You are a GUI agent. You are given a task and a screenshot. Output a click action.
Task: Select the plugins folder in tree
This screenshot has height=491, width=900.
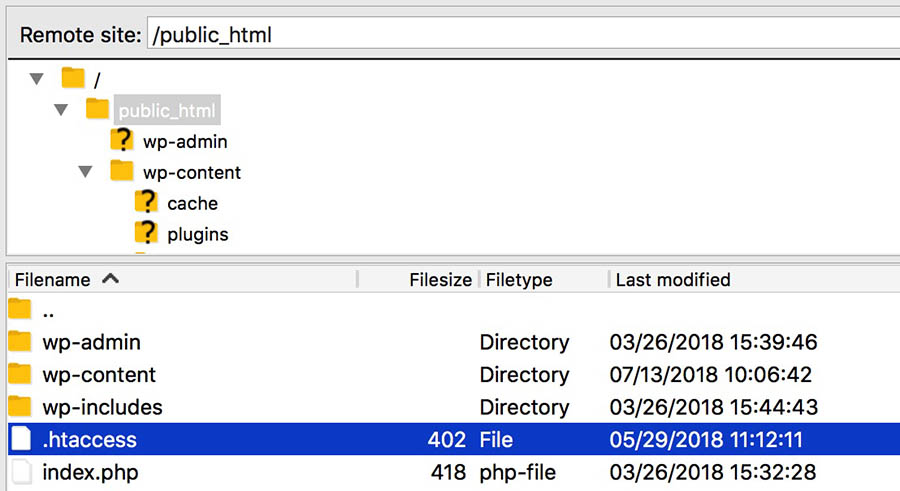[x=197, y=235]
